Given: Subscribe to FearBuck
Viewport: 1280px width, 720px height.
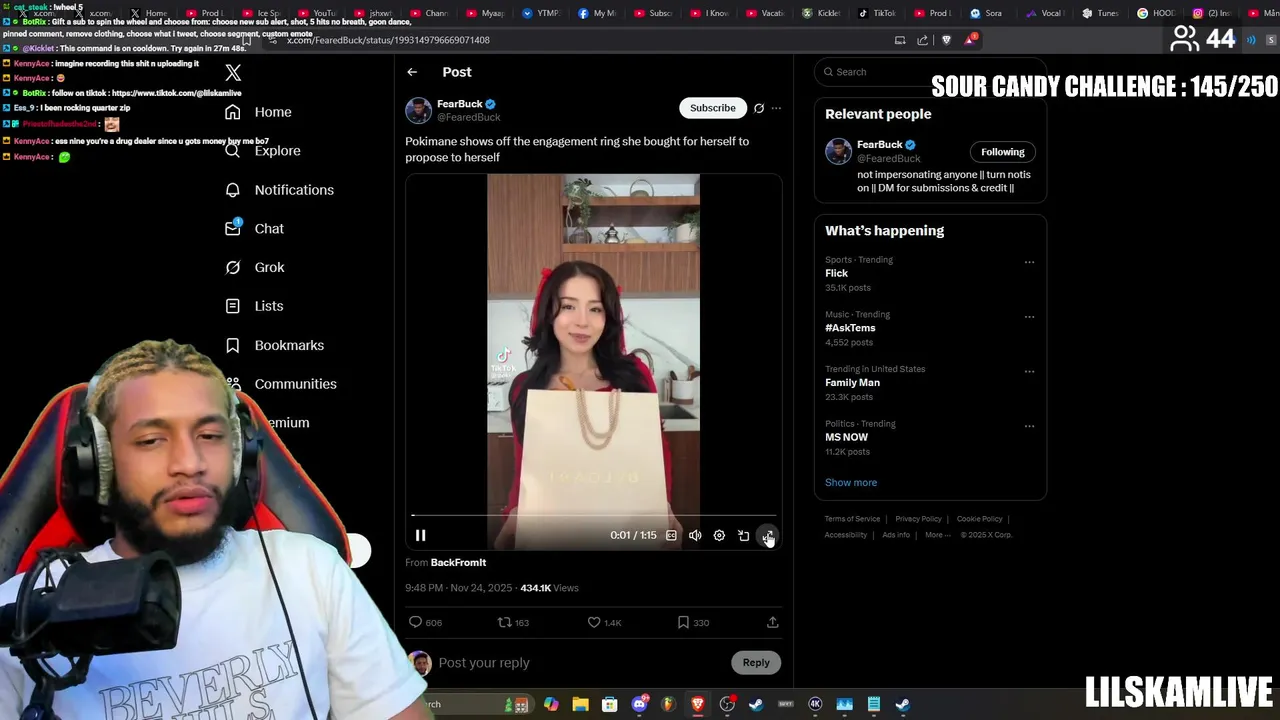Looking at the screenshot, I should [x=713, y=108].
